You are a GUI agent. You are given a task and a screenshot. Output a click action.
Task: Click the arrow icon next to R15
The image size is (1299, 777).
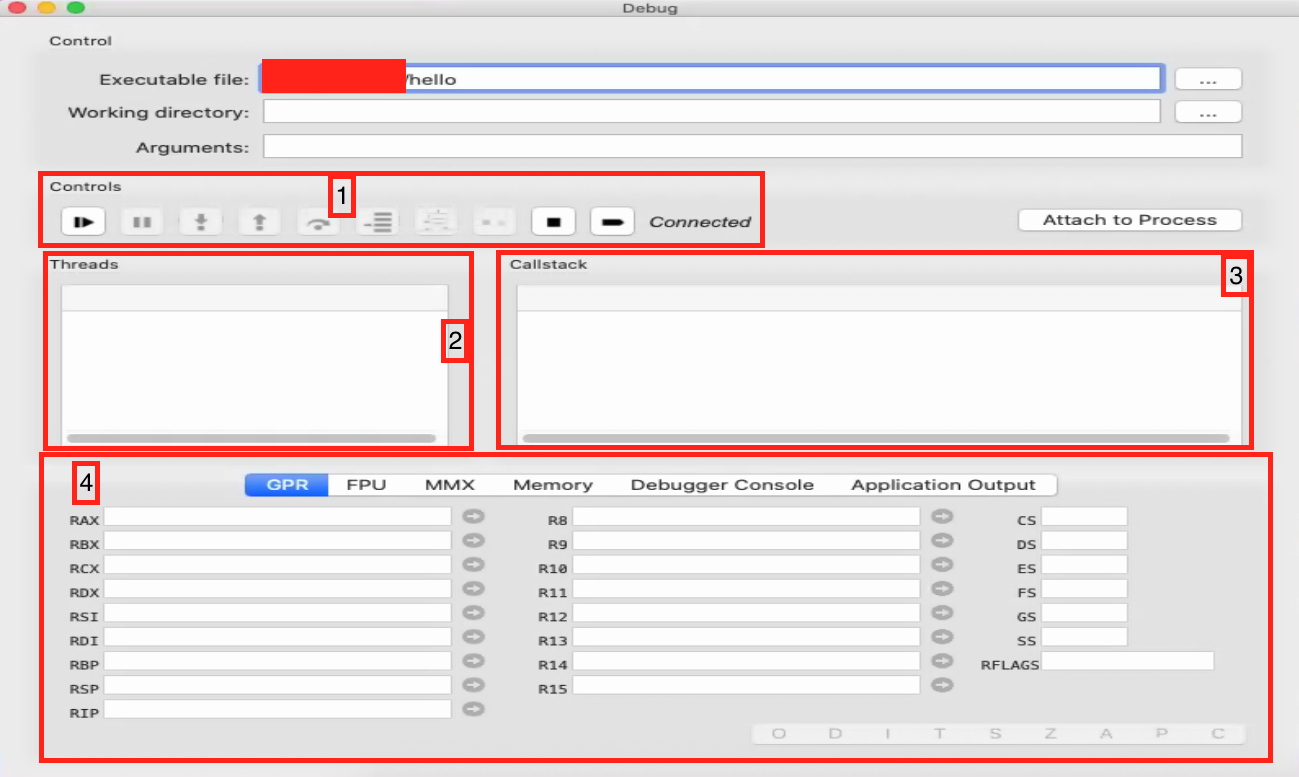pos(941,685)
